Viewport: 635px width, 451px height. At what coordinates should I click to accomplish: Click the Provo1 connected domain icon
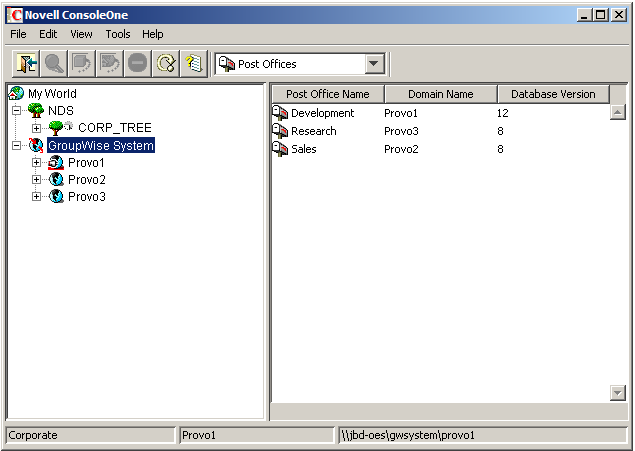tap(56, 162)
